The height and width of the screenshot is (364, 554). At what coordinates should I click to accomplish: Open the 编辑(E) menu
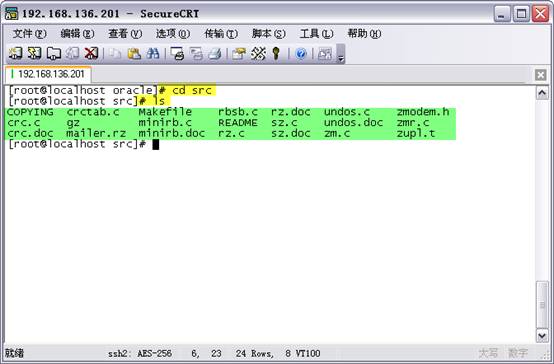(77, 34)
